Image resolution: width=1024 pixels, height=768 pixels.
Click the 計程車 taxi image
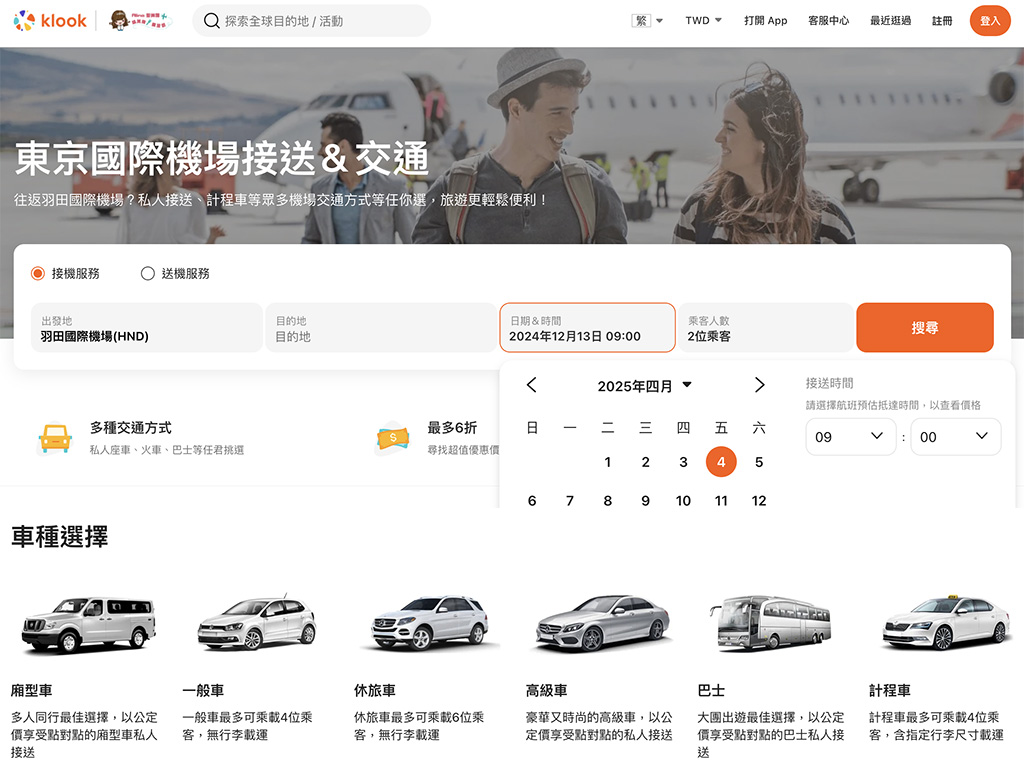tap(945, 622)
